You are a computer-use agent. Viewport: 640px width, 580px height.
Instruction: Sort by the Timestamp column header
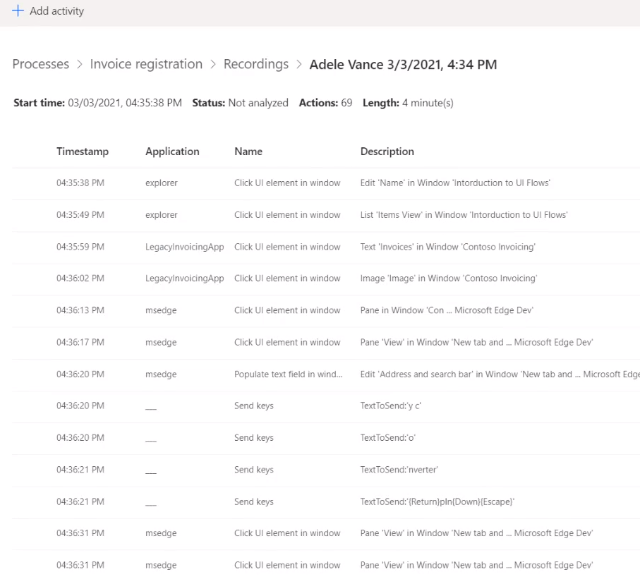(x=82, y=151)
